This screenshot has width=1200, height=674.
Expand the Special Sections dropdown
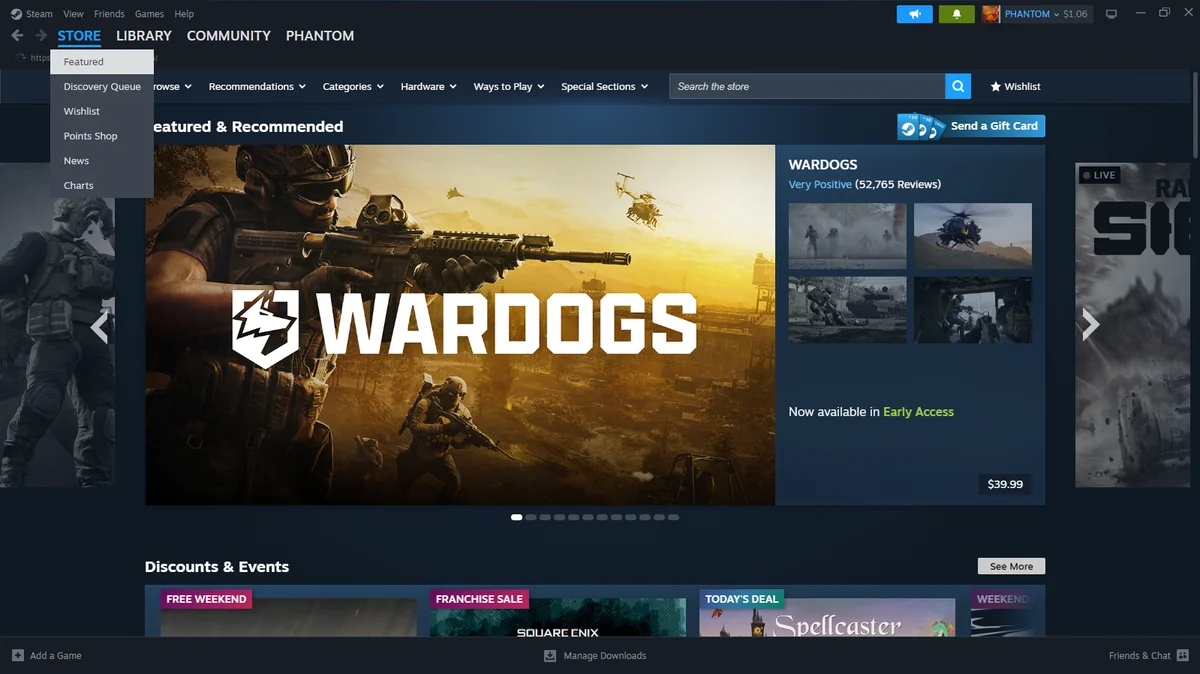pos(604,87)
